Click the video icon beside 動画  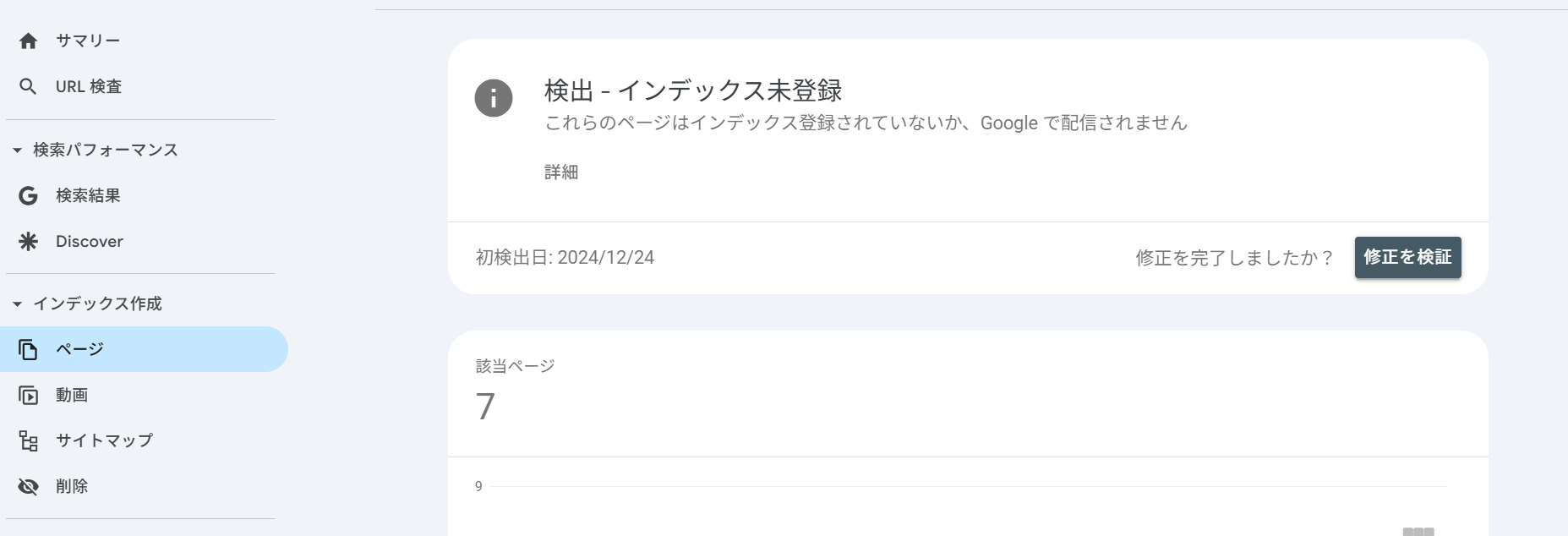pyautogui.click(x=28, y=395)
